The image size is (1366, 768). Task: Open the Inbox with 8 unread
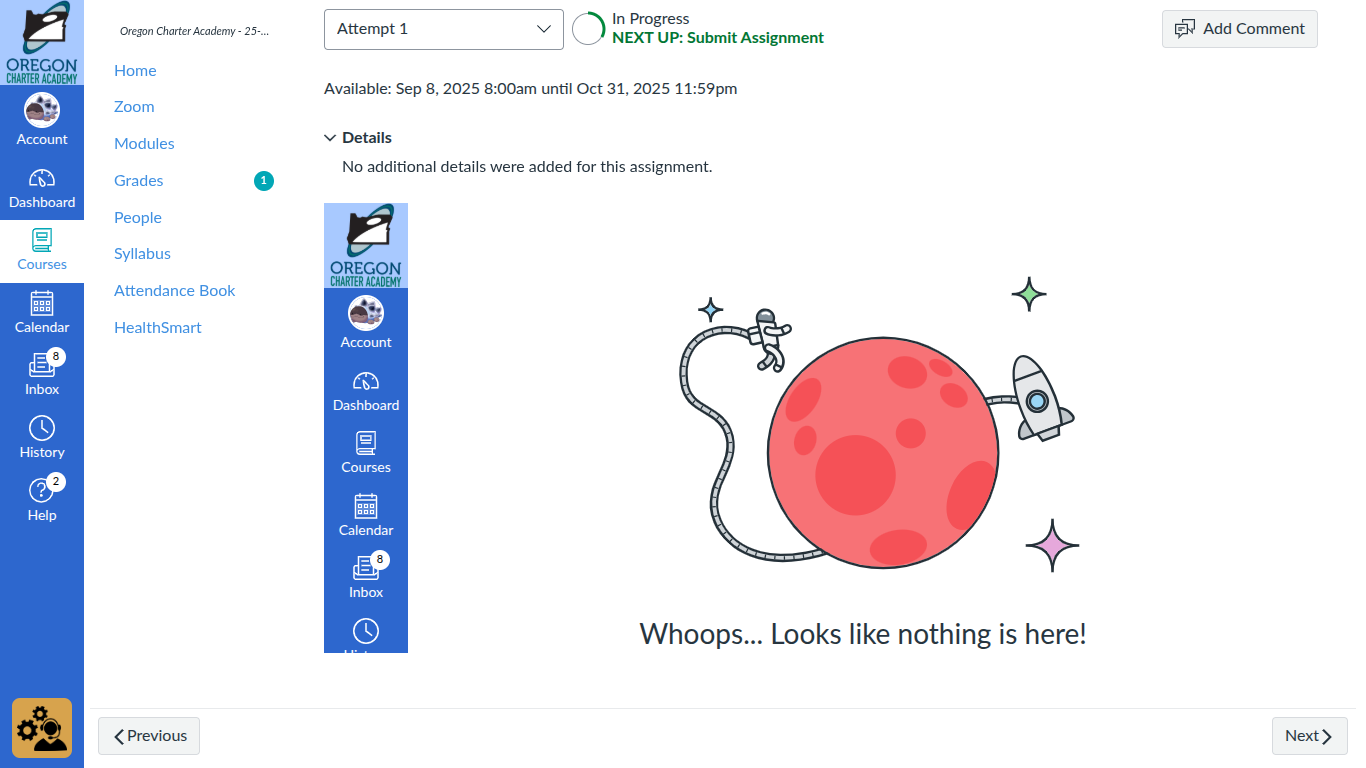point(42,376)
